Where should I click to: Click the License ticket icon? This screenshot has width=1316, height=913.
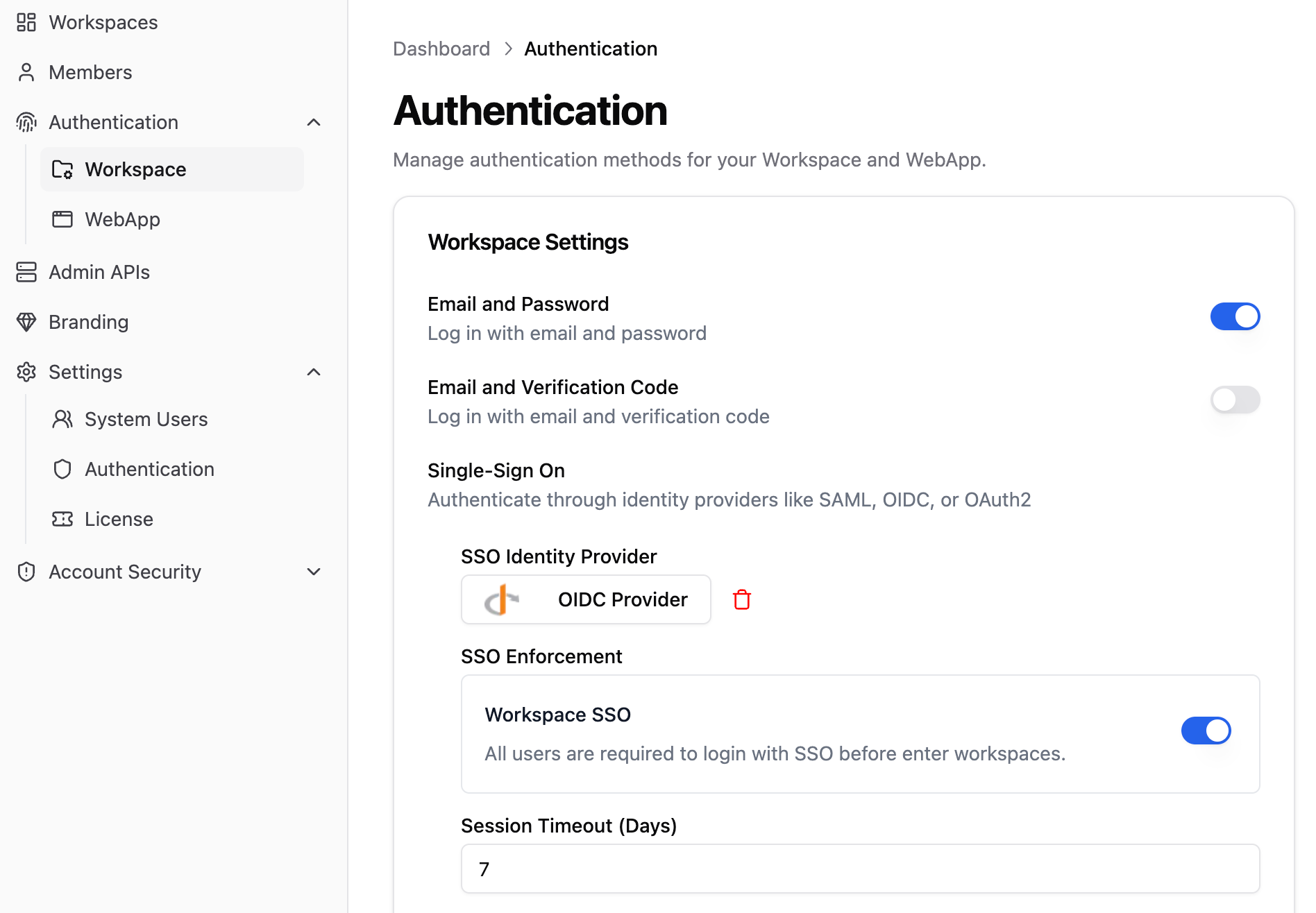pos(62,519)
